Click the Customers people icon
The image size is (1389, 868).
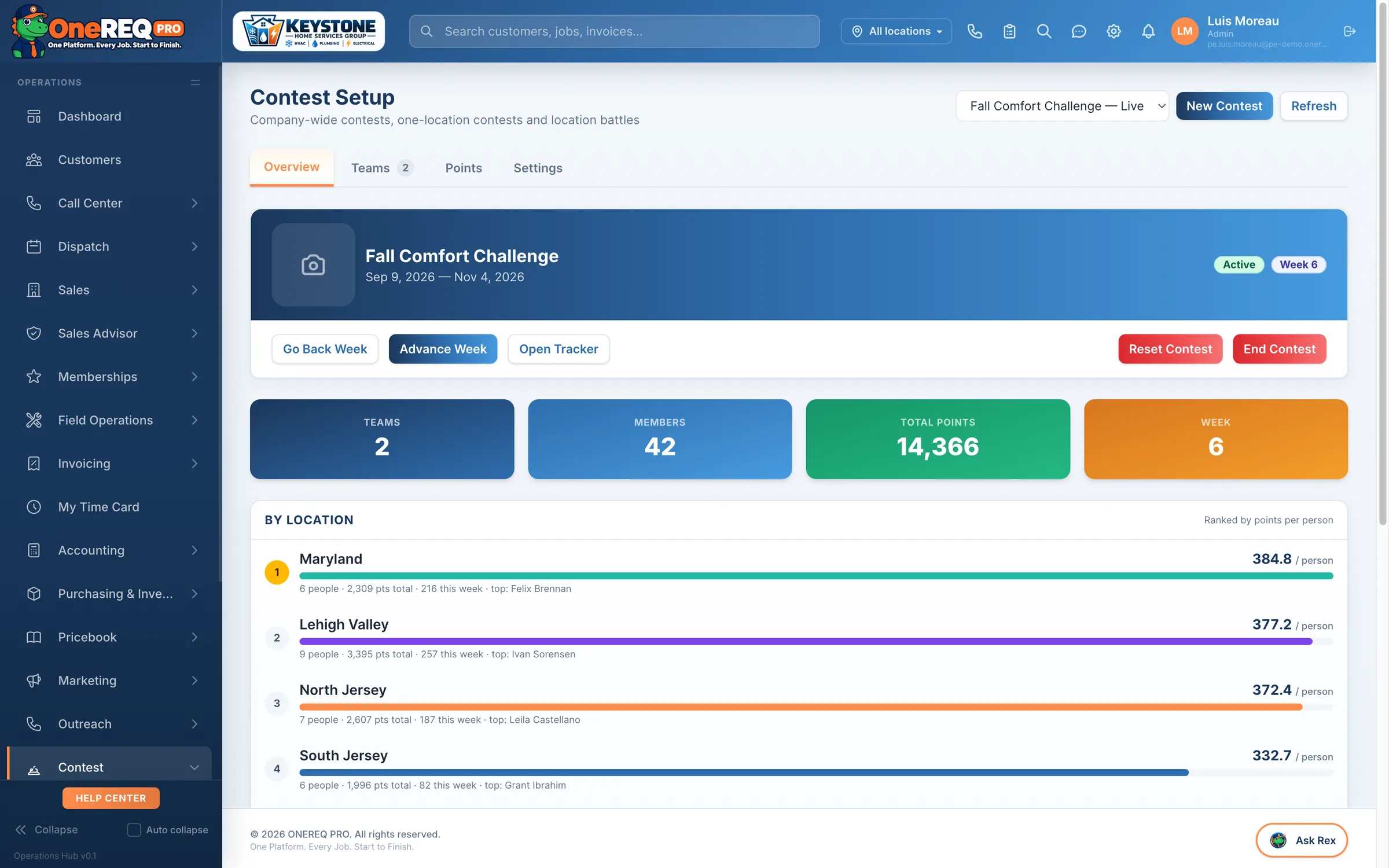point(34,160)
